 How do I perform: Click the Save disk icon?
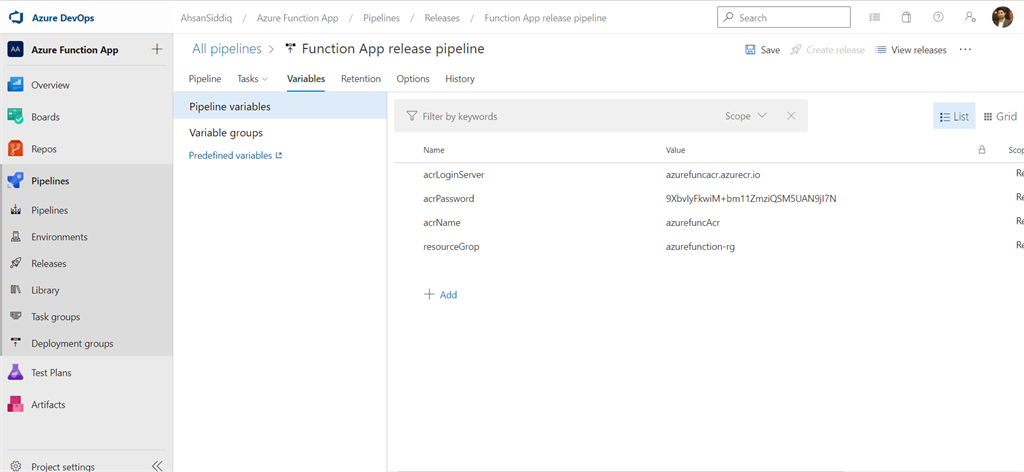[x=751, y=50]
